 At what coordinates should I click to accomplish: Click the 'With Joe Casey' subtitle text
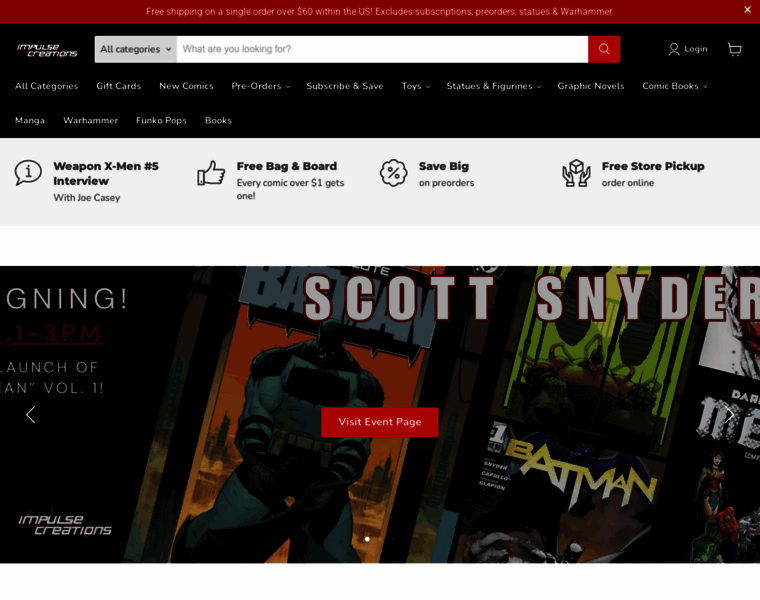[x=87, y=198]
